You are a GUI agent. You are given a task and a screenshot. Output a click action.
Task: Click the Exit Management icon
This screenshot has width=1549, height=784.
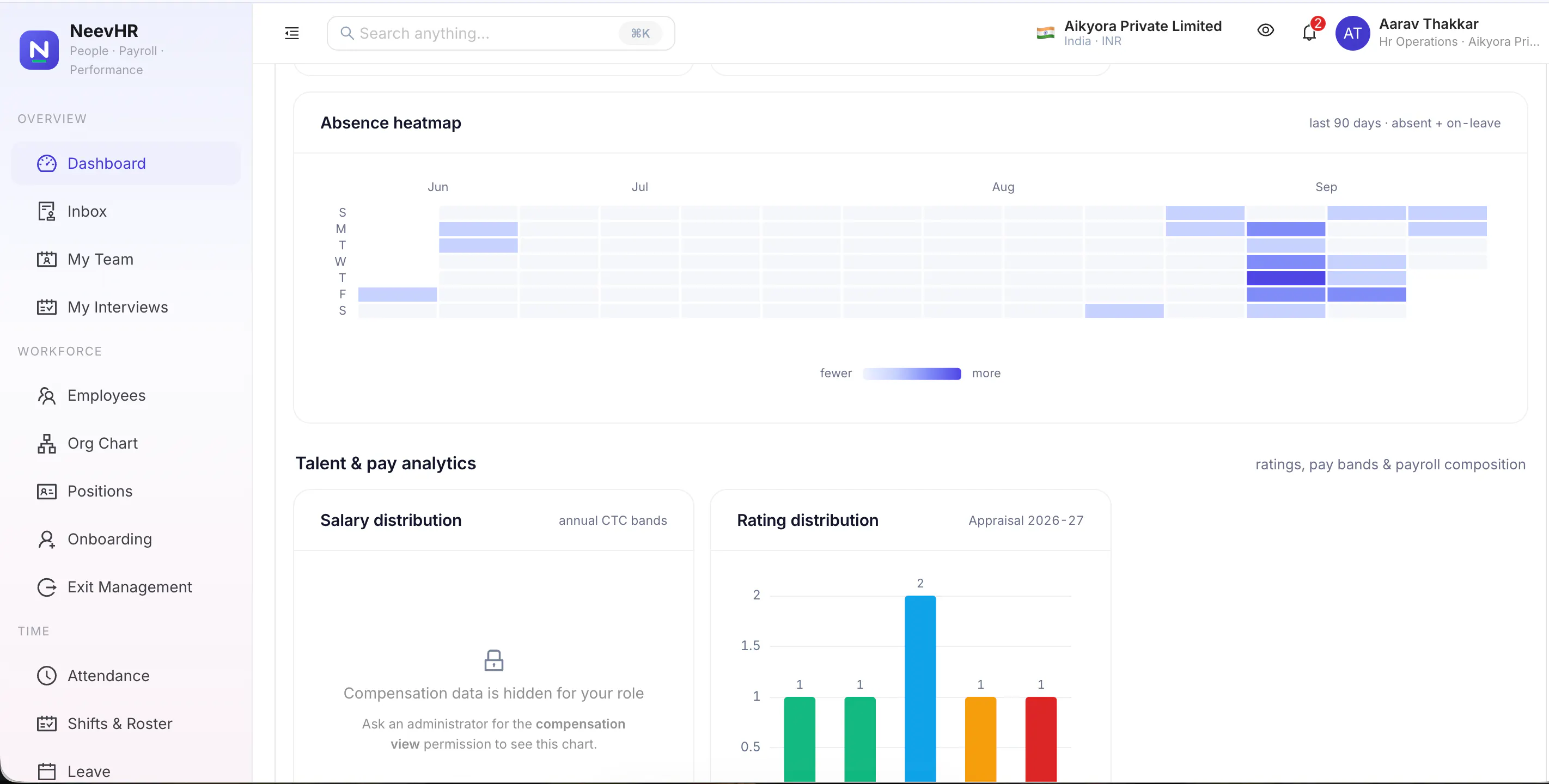tap(47, 587)
